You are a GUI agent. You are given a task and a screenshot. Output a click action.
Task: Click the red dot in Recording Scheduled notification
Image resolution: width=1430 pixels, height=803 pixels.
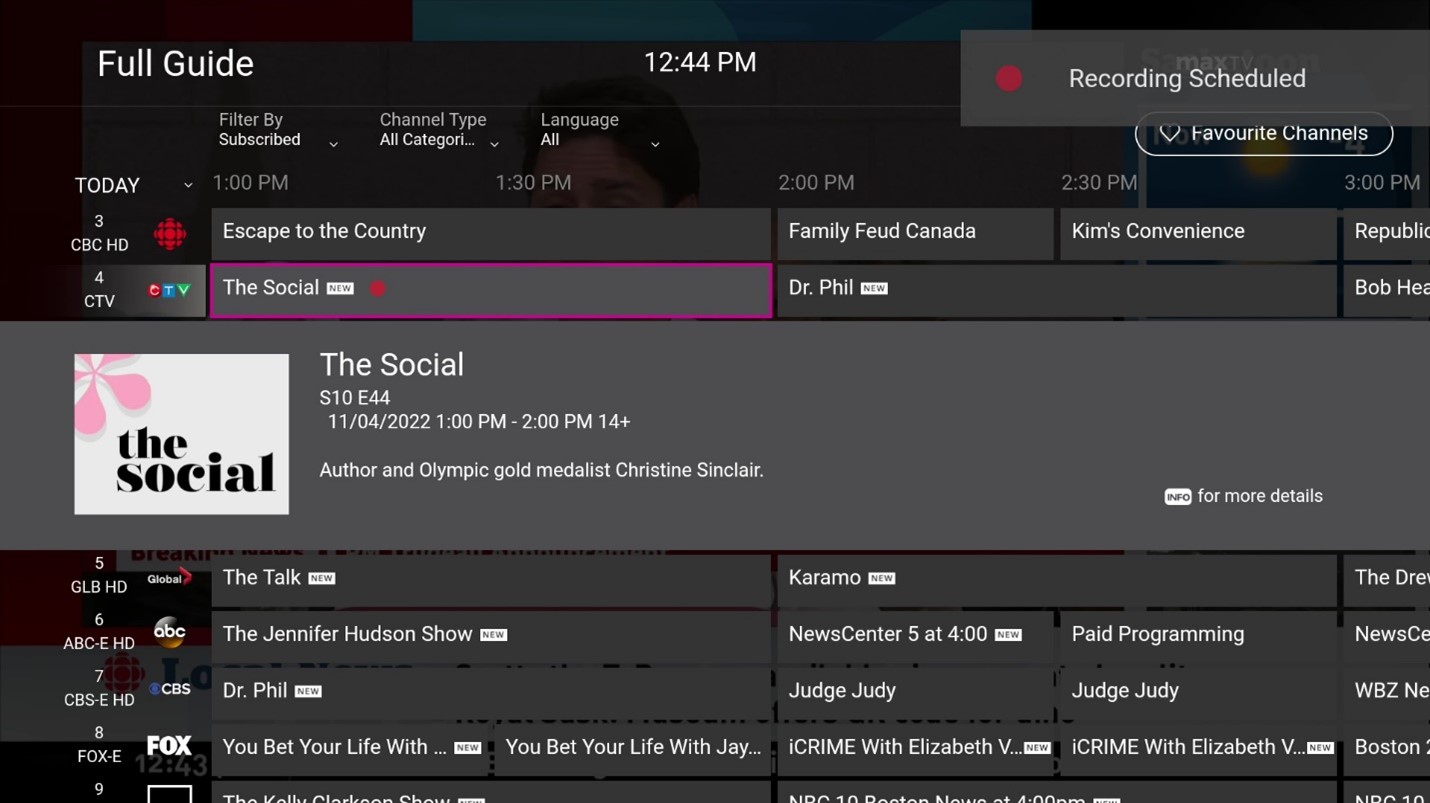tap(1009, 78)
